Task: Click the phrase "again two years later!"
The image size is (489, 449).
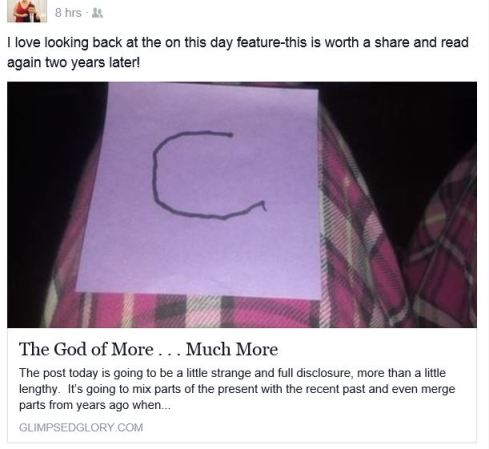Action: click(73, 62)
